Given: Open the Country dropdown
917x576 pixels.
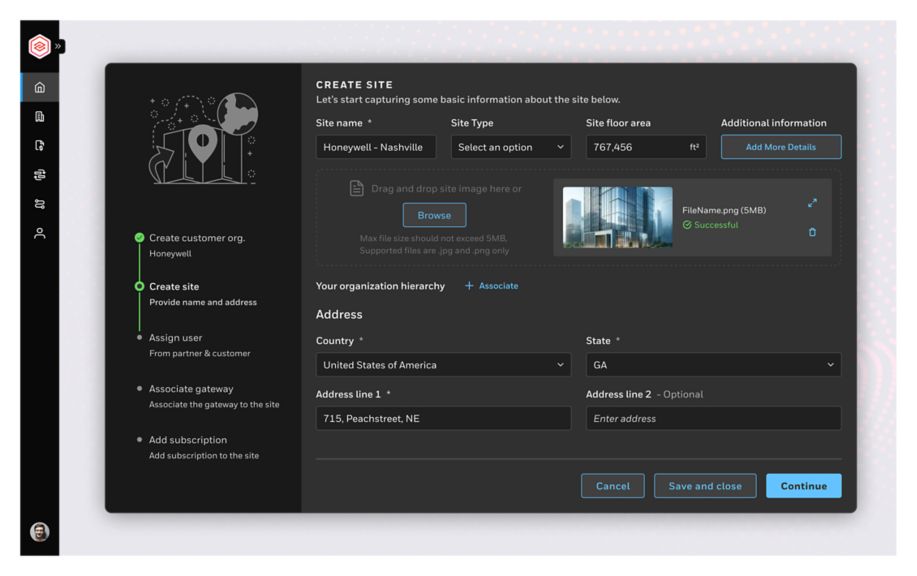Looking at the screenshot, I should [x=443, y=365].
